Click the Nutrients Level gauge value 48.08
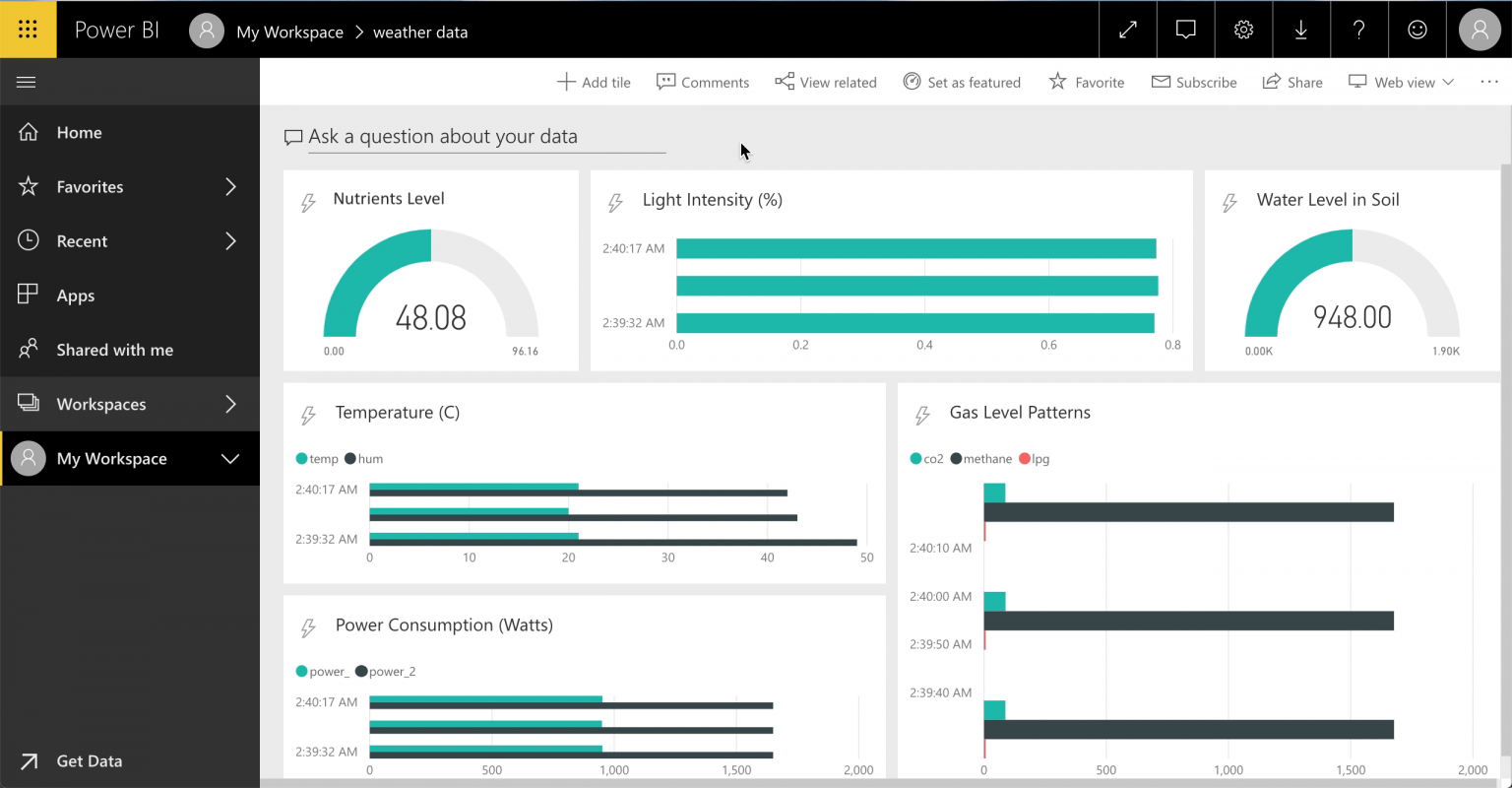 (x=431, y=317)
